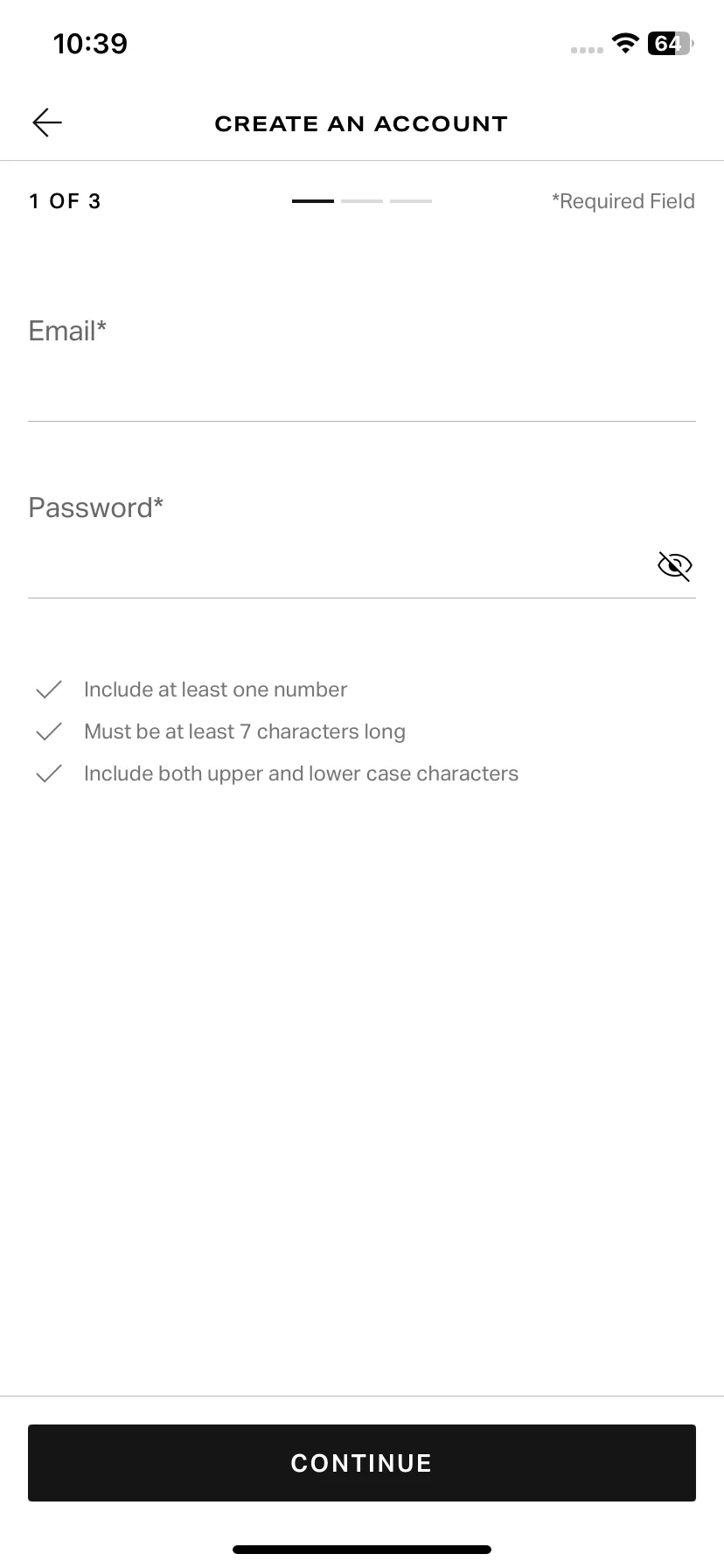The image size is (724, 1568).
Task: Focus the Password input field
Action: point(362,542)
